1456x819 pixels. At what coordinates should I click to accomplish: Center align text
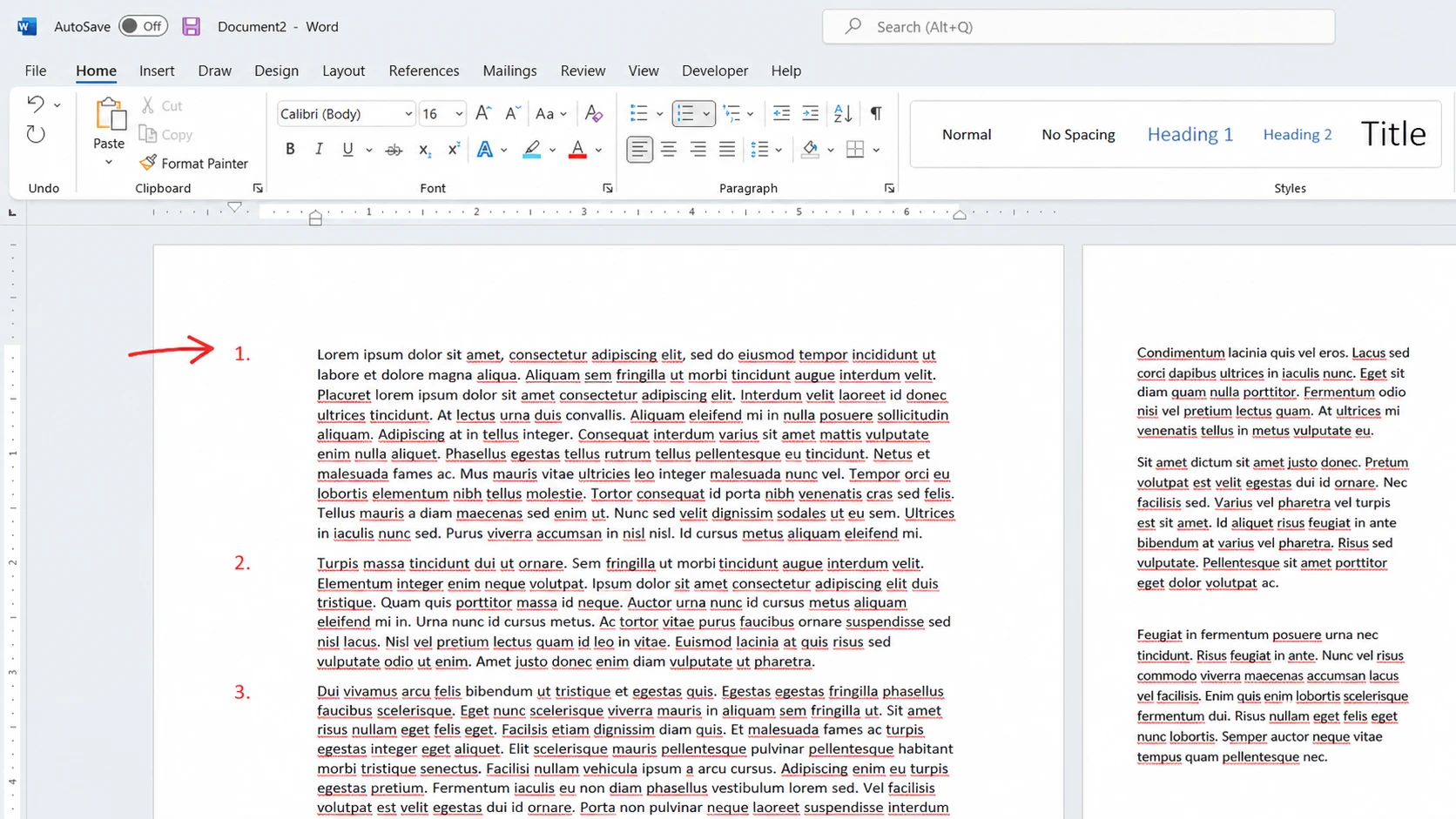point(669,150)
